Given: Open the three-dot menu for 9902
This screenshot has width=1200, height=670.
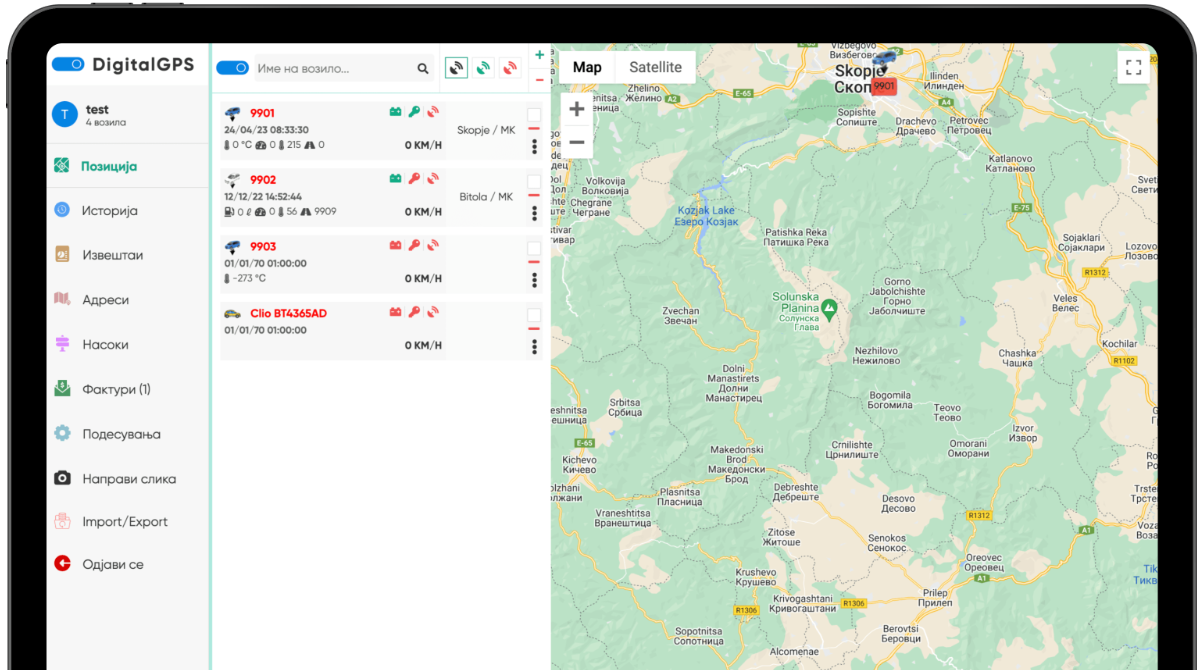Looking at the screenshot, I should [535, 213].
